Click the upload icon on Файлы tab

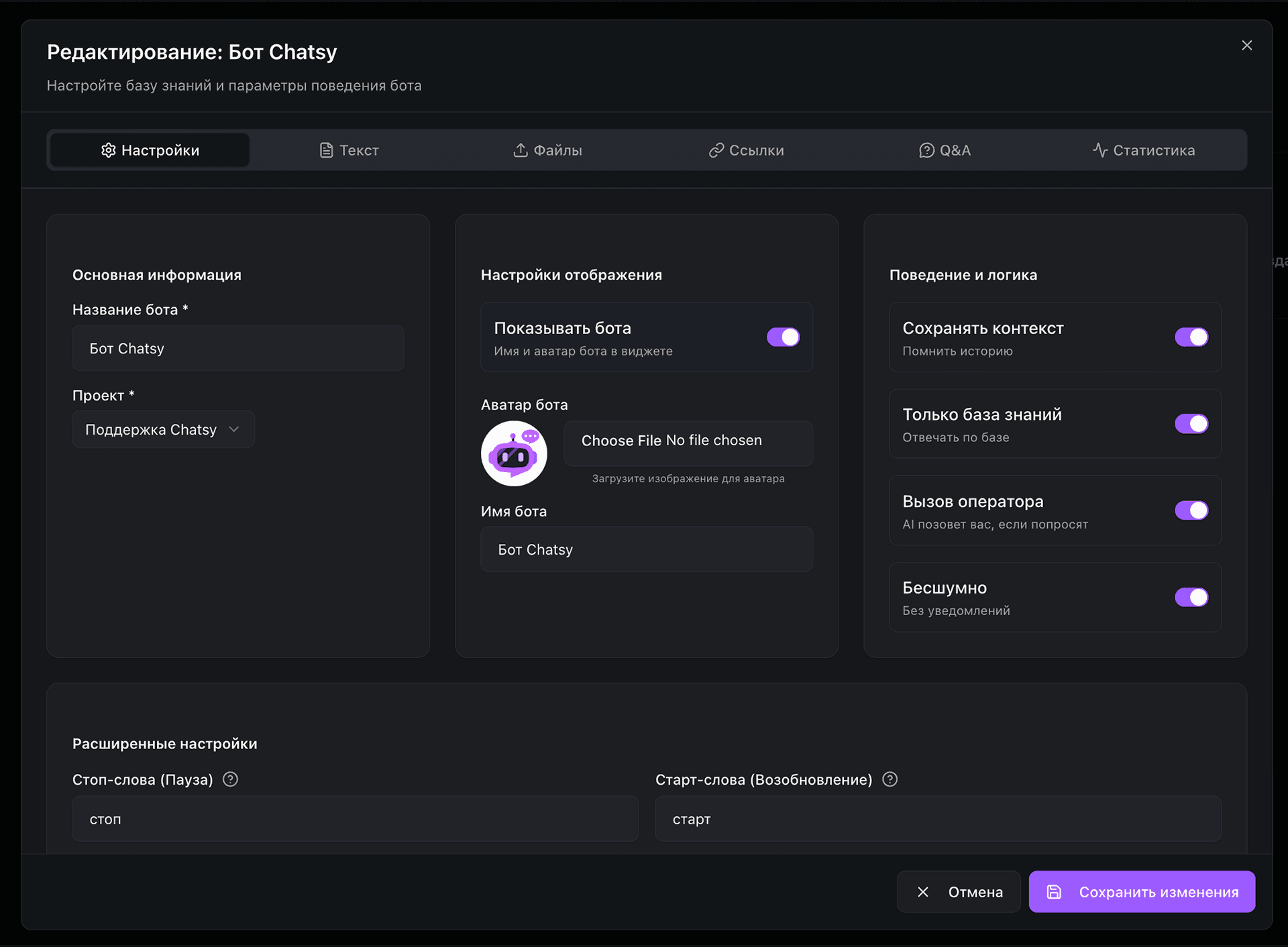521,150
